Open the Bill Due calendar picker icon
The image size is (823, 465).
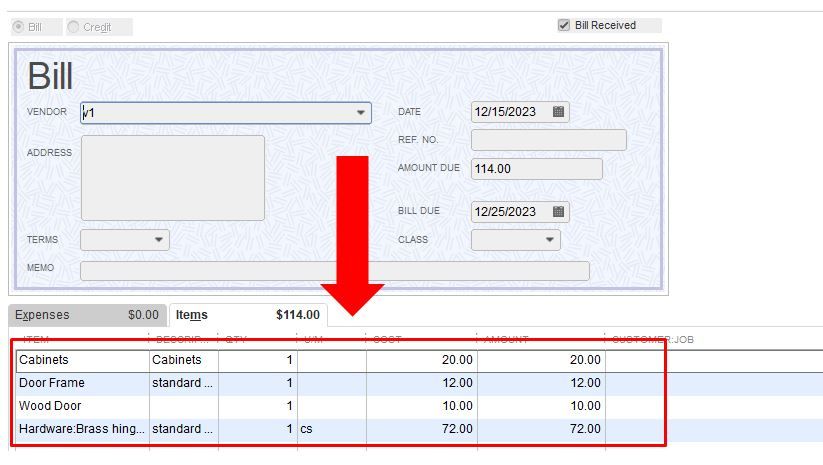[559, 211]
